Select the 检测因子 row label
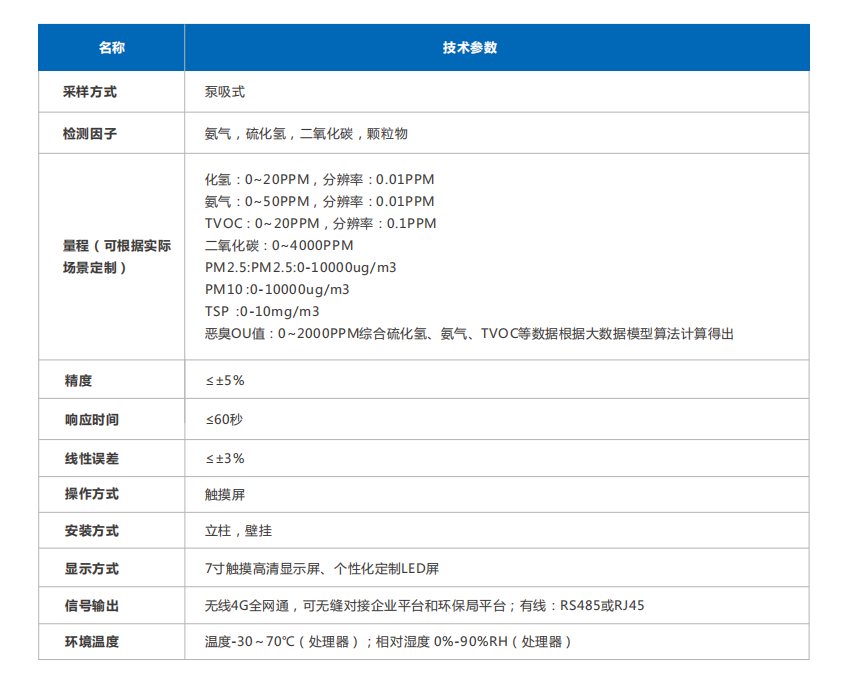 click(90, 133)
